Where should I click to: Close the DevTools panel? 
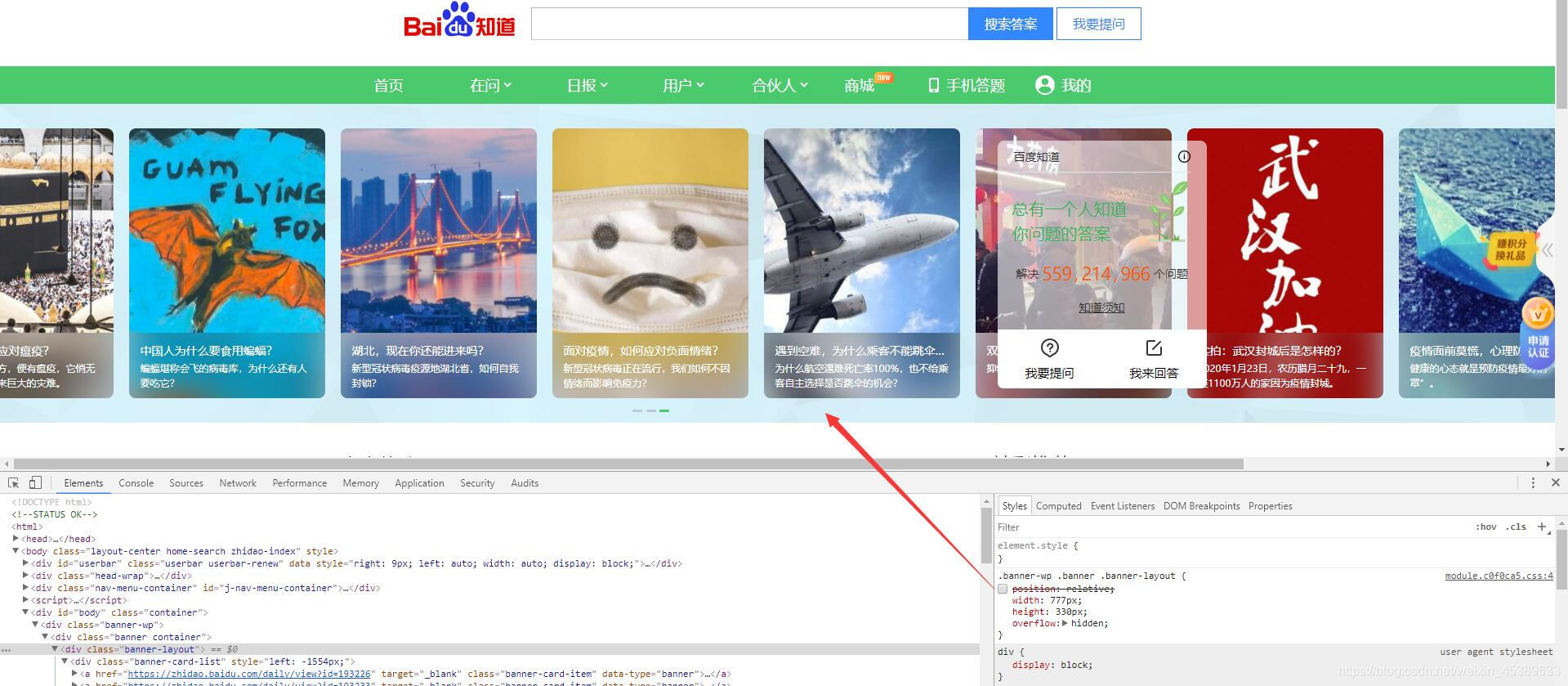pyautogui.click(x=1555, y=483)
